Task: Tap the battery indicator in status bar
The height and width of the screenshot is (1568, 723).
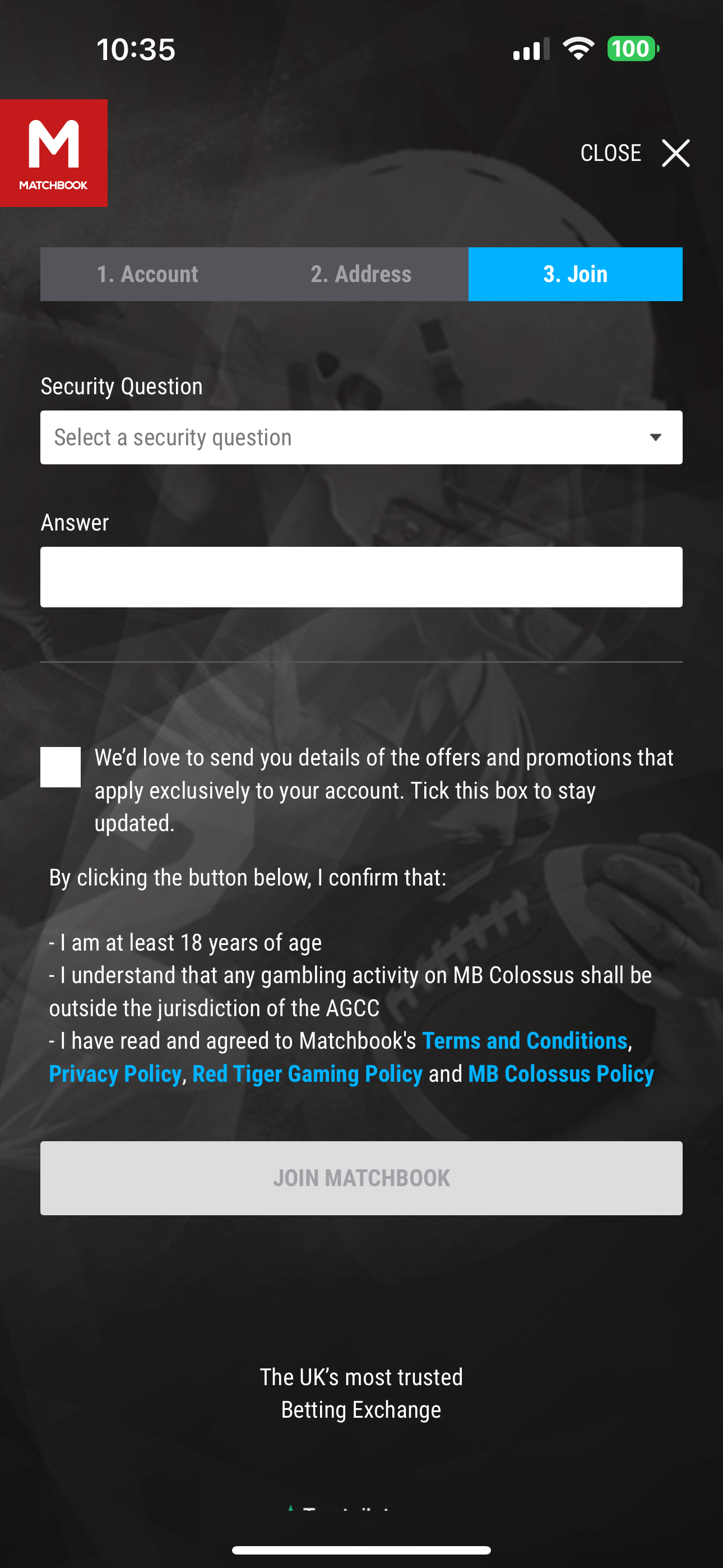Action: click(x=632, y=49)
